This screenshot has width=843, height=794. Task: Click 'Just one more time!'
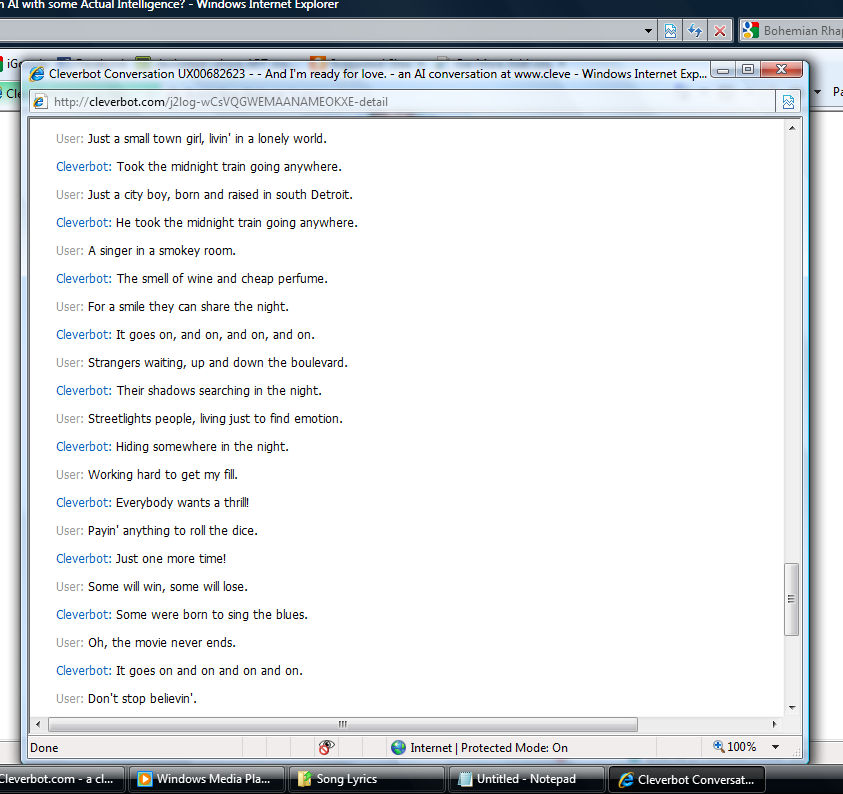coord(171,558)
